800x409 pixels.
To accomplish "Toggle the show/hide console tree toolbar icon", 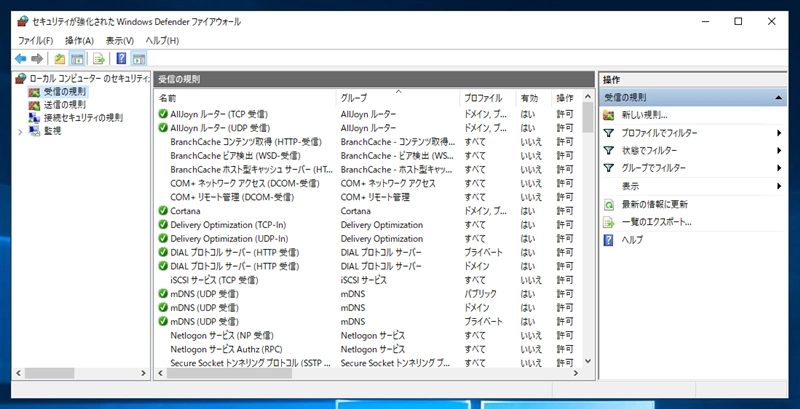I will pos(77,59).
